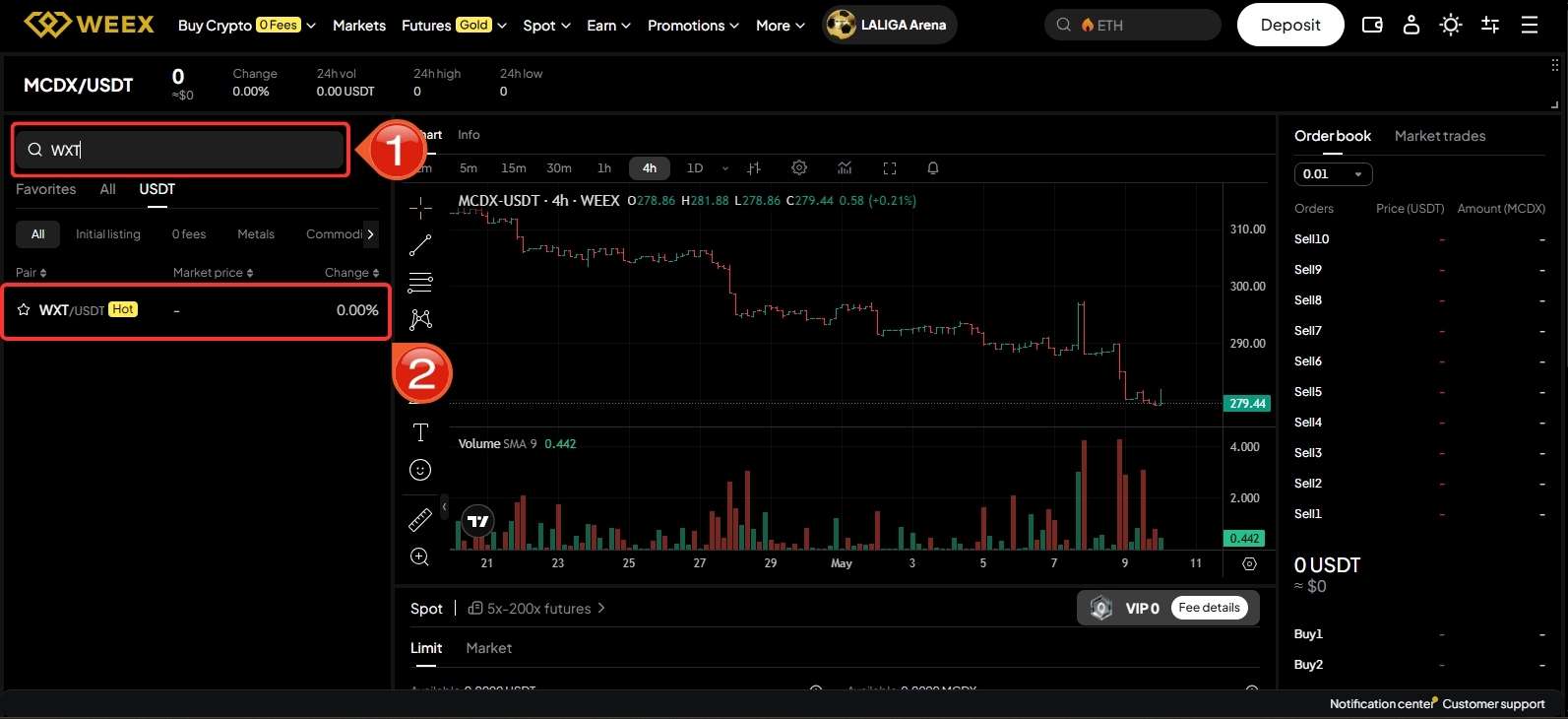Click the TradingView logo badge
Image resolution: width=1568 pixels, height=719 pixels.
coord(478,521)
